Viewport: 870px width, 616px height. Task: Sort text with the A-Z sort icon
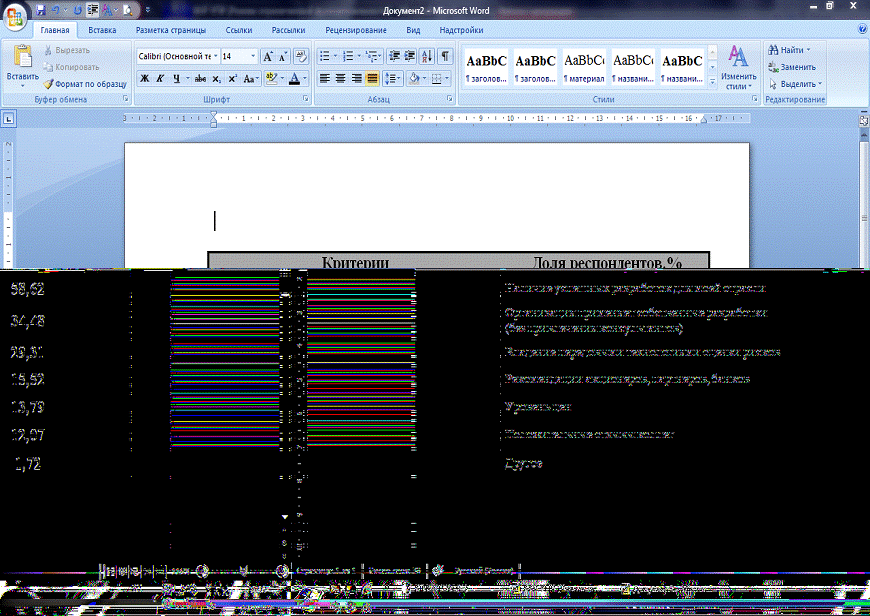click(427, 56)
